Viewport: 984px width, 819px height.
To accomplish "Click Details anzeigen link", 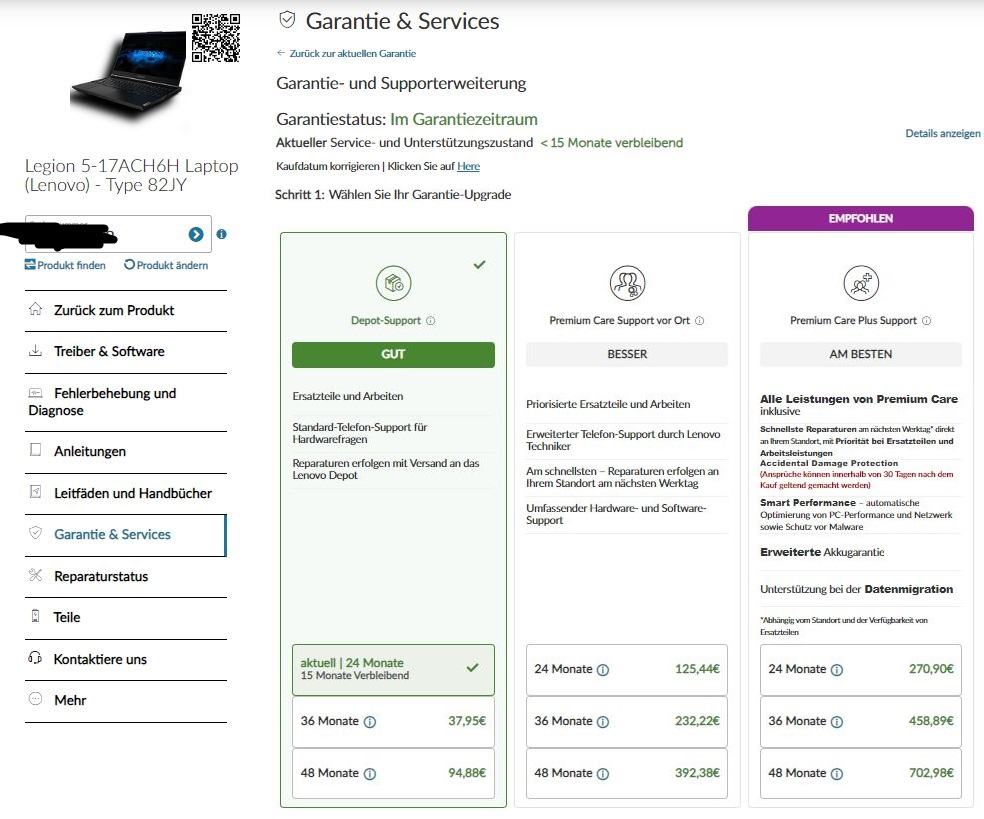I will 943,133.
